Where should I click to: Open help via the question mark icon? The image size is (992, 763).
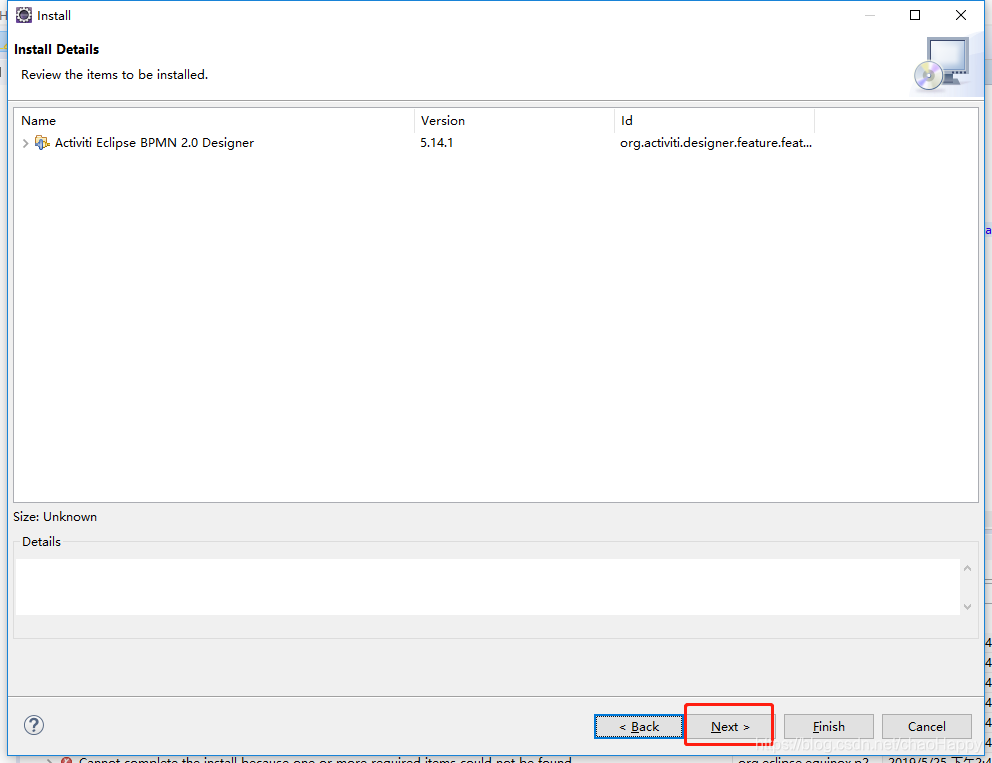click(34, 725)
